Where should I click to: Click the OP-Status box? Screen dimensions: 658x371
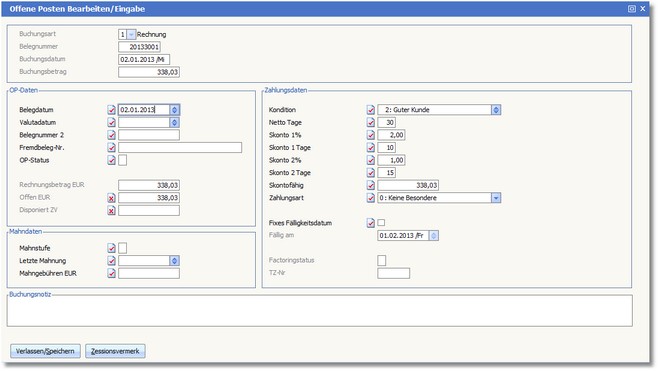click(123, 160)
